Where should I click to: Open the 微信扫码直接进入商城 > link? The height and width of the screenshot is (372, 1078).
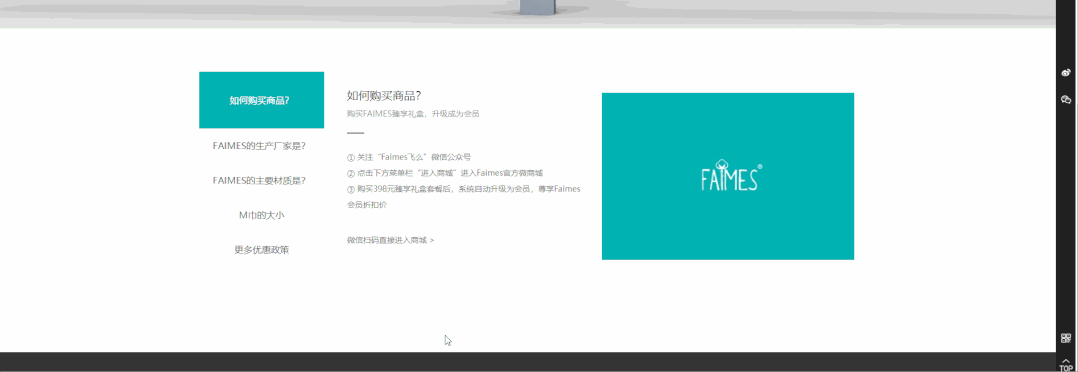click(390, 241)
